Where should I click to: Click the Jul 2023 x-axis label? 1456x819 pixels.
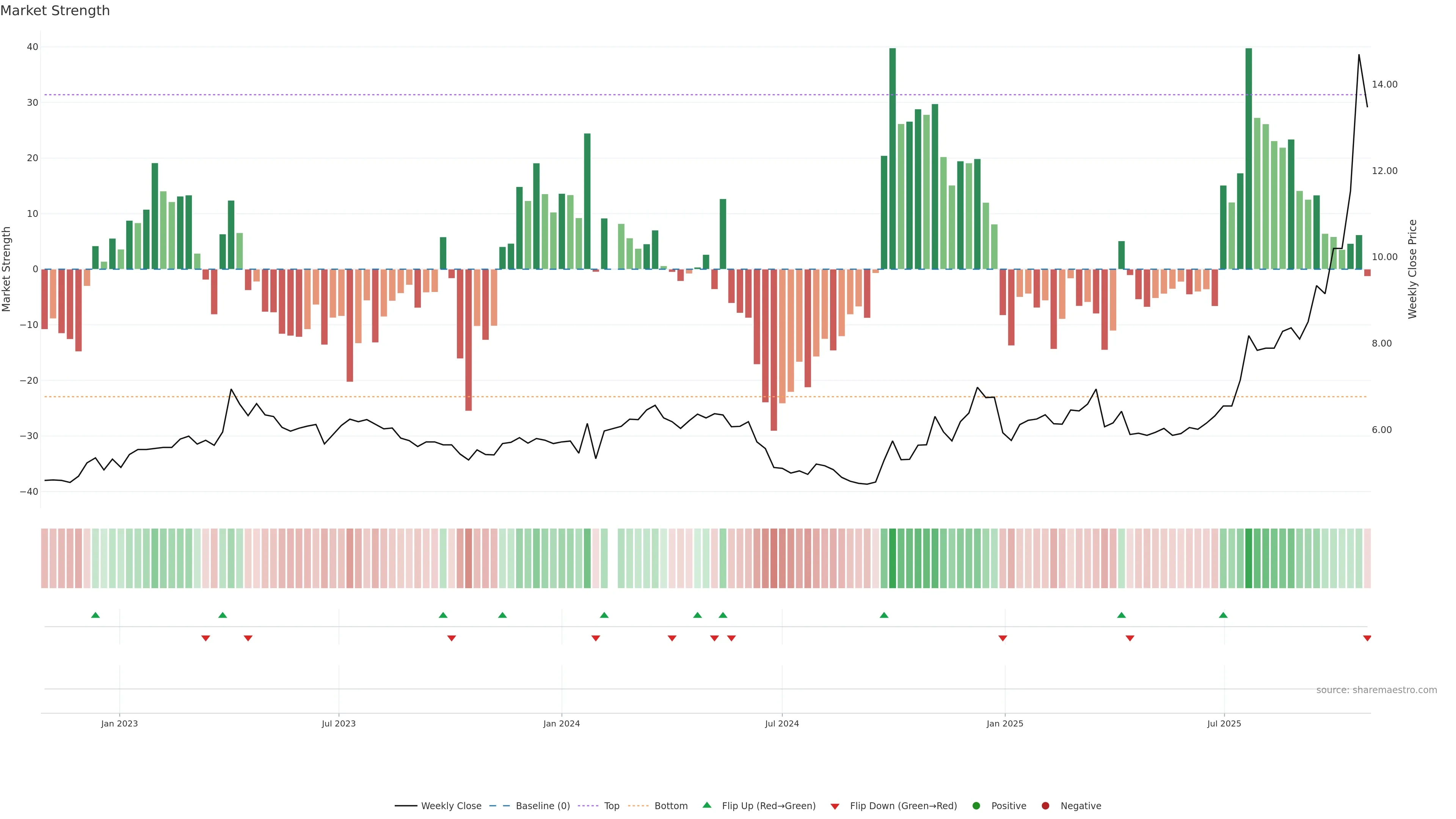point(339,723)
